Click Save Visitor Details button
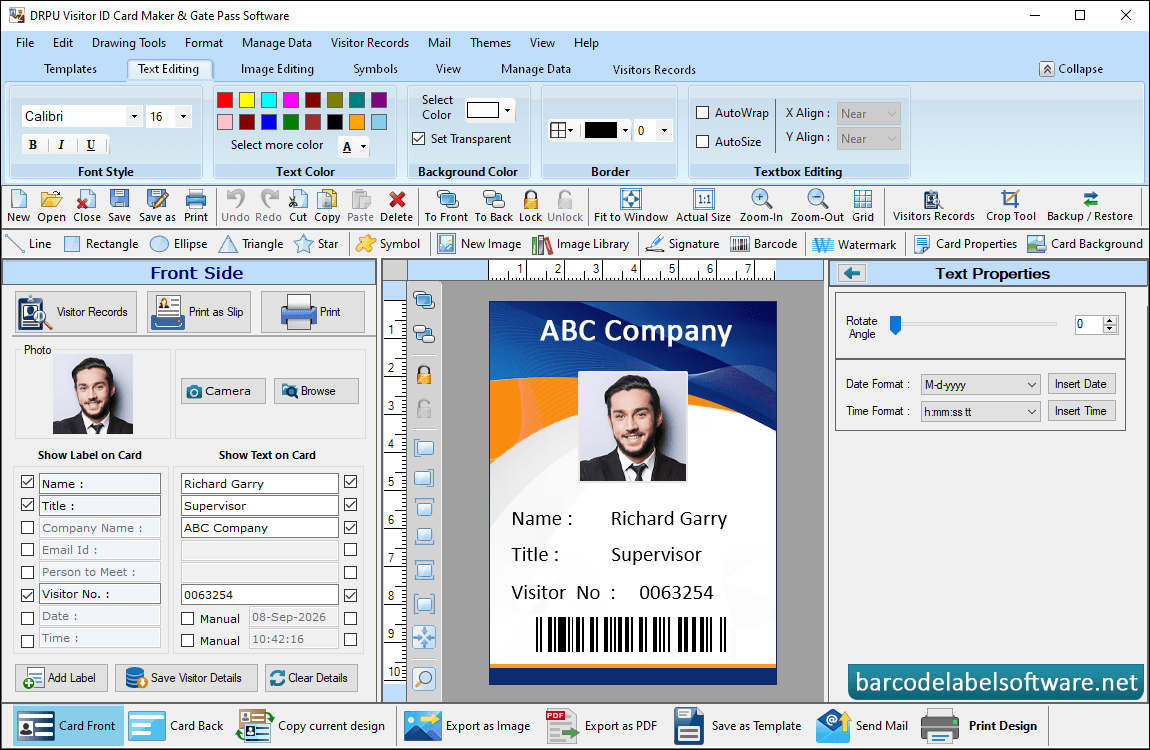Image resolution: width=1150 pixels, height=750 pixels. 186,677
